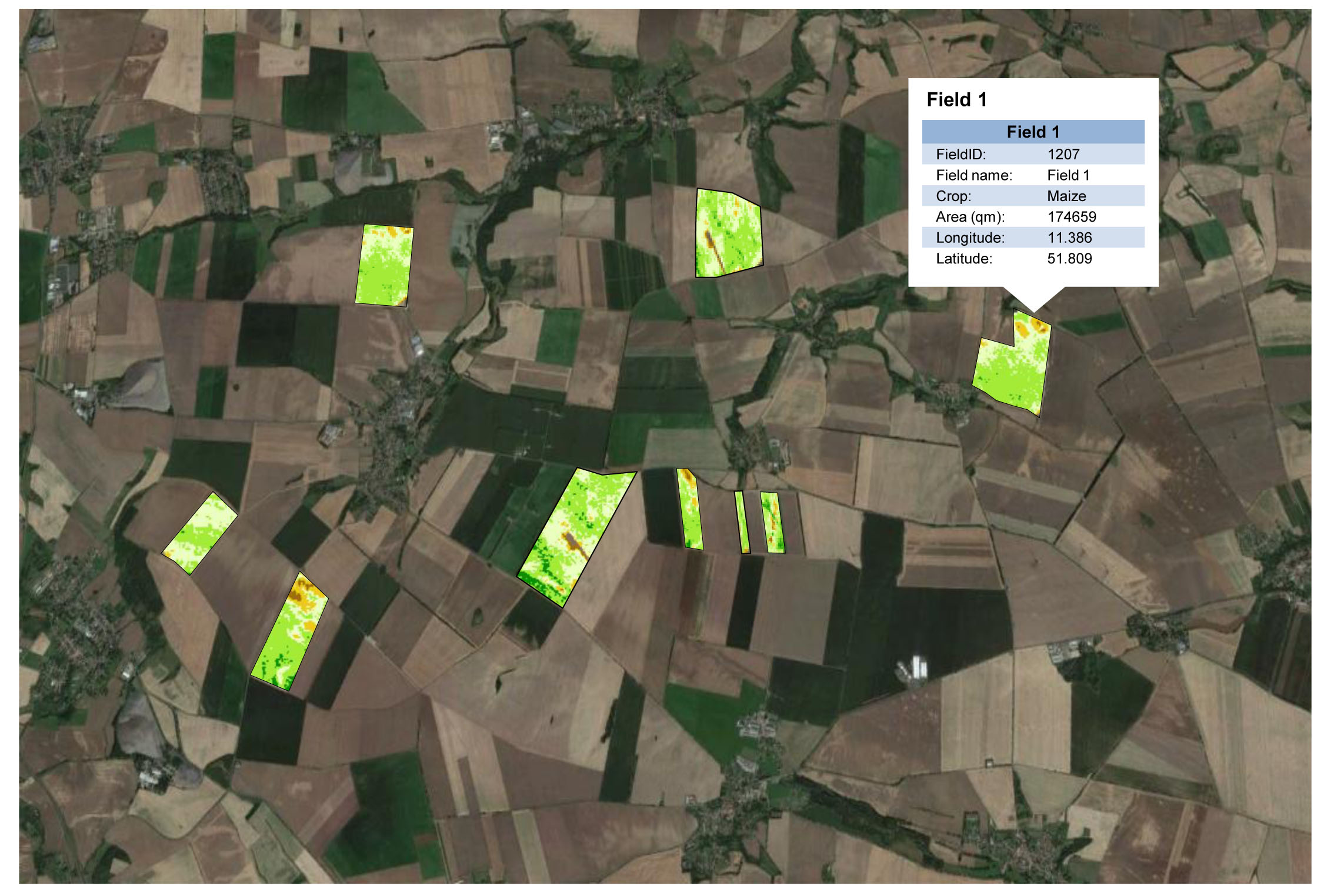Image resolution: width=1334 pixels, height=896 pixels.
Task: Click the top-center field polygon with the brown stripe
Action: (728, 234)
